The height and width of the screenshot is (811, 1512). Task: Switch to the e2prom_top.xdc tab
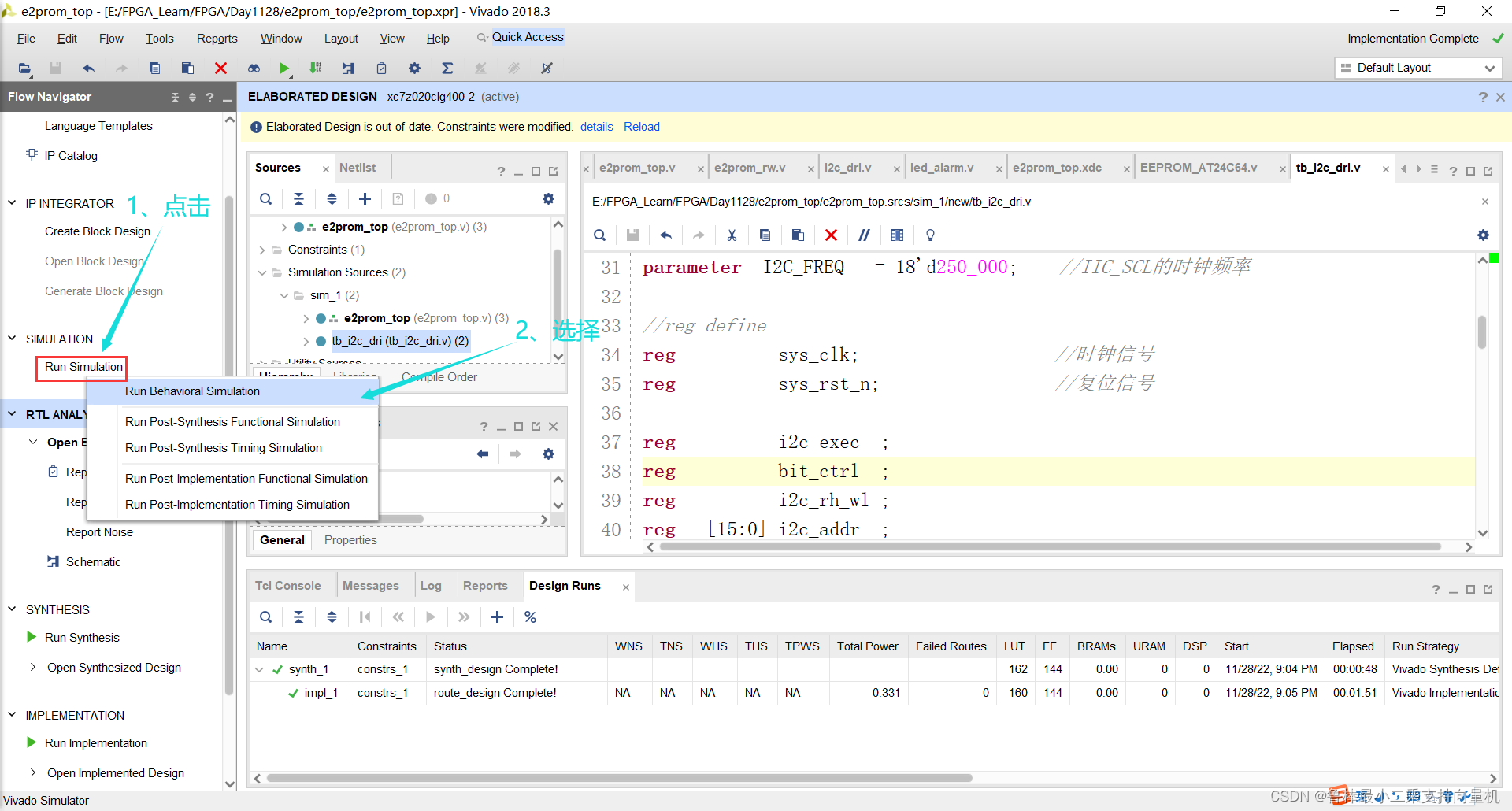click(1057, 168)
